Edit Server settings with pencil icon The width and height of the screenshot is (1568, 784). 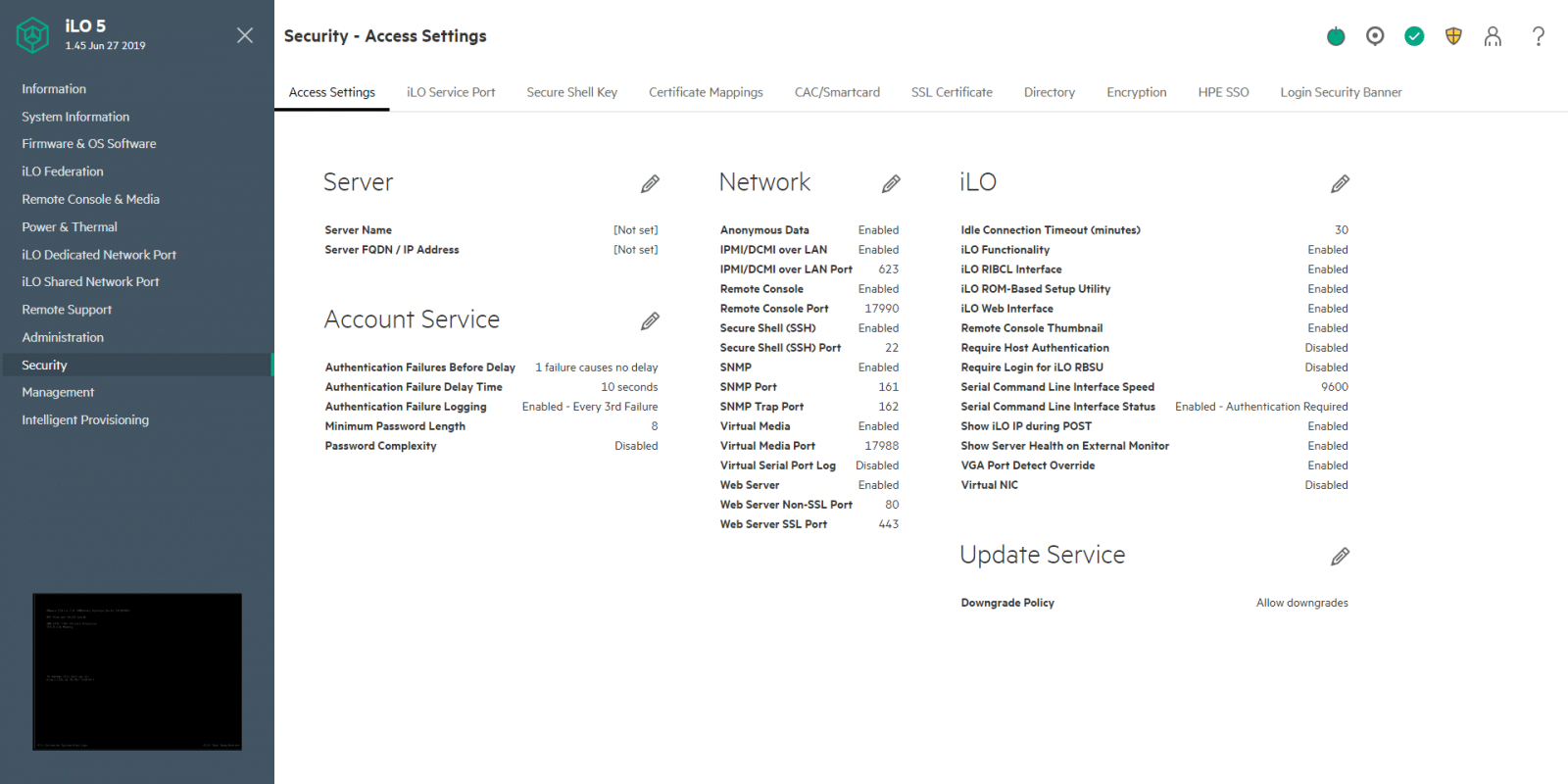click(650, 183)
